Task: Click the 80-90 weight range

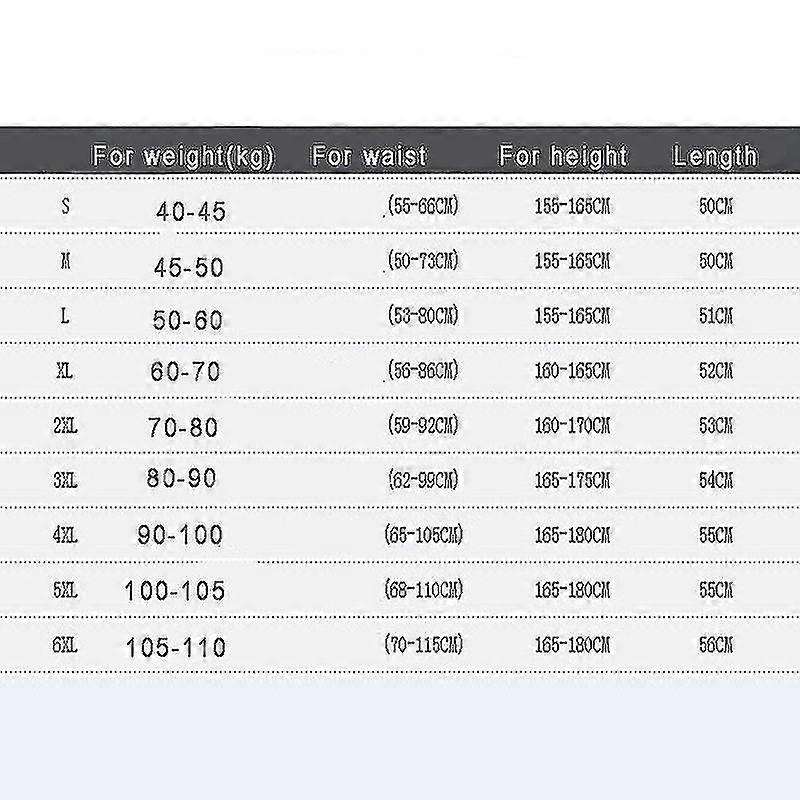Action: tap(182, 479)
